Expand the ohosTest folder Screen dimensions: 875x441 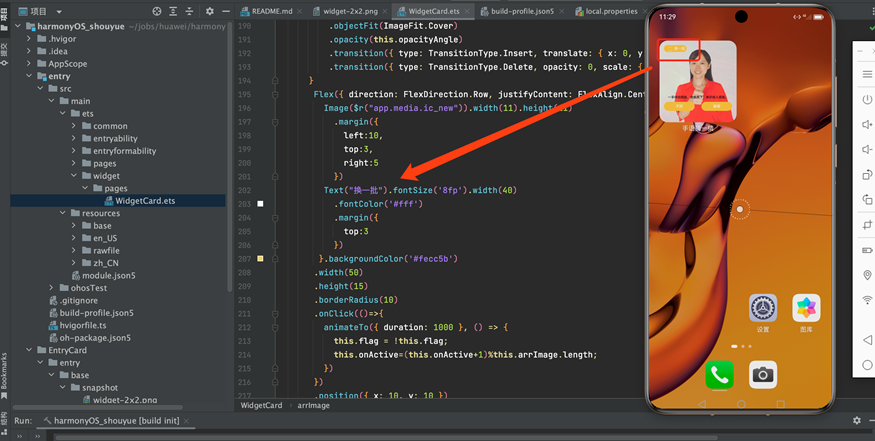[51, 287]
